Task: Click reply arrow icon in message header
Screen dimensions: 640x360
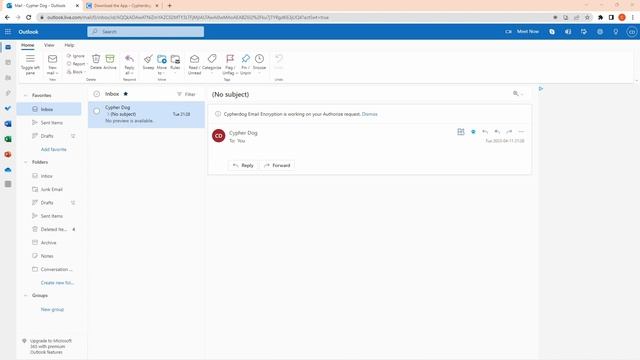Action: 485,132
